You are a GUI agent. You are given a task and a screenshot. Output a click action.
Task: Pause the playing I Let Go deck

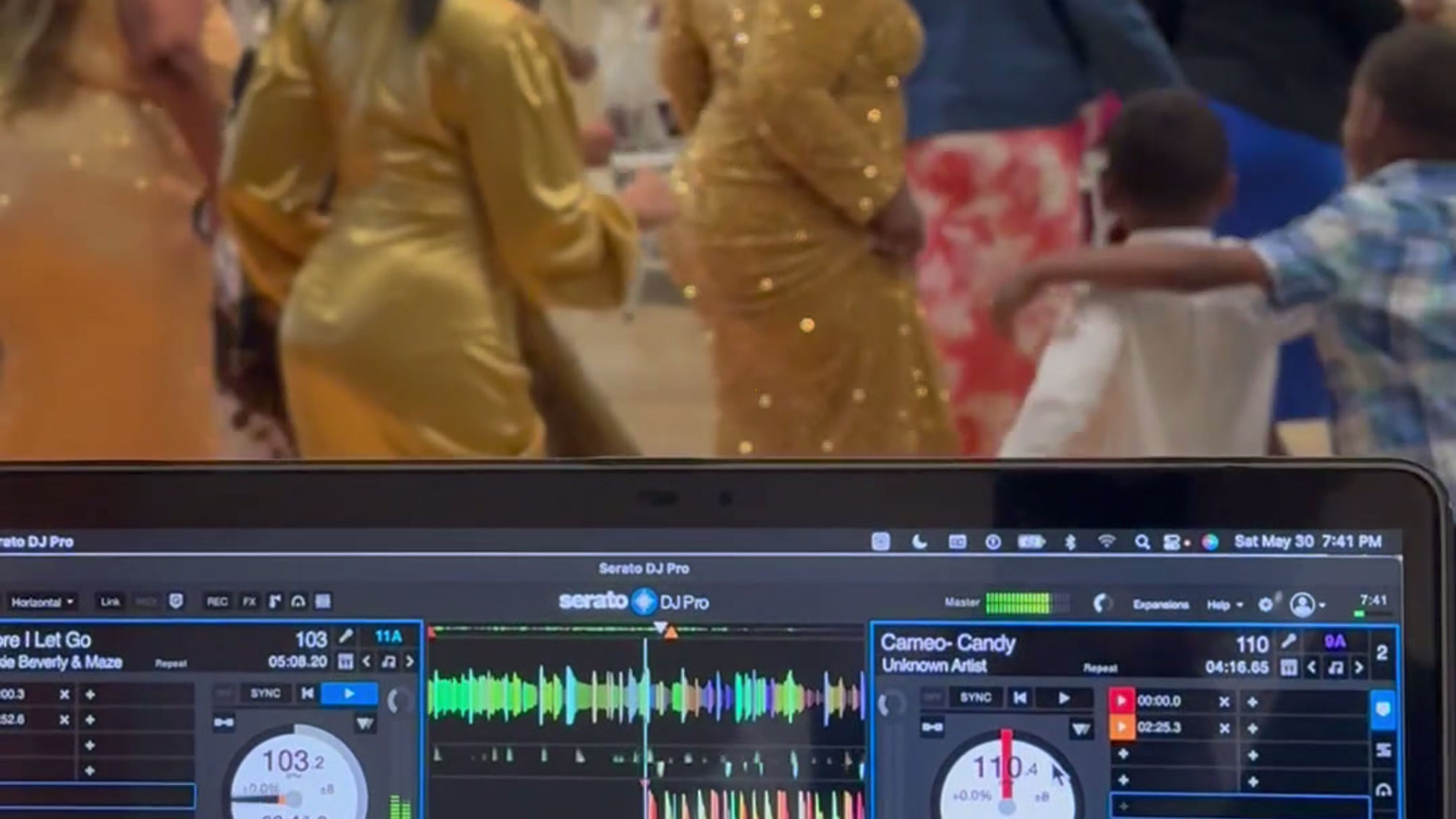pyautogui.click(x=350, y=694)
